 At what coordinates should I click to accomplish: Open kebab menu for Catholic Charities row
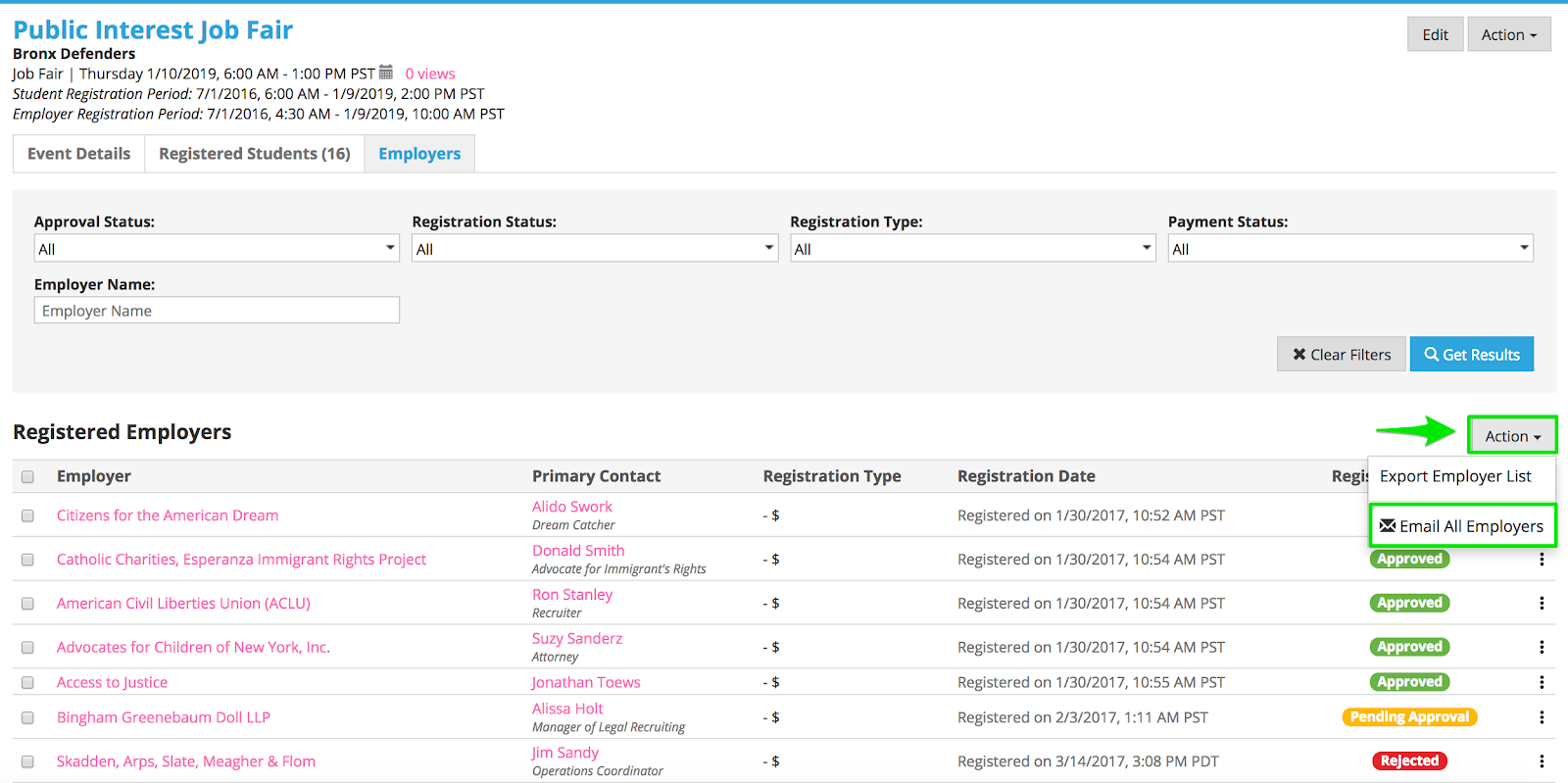click(x=1541, y=560)
